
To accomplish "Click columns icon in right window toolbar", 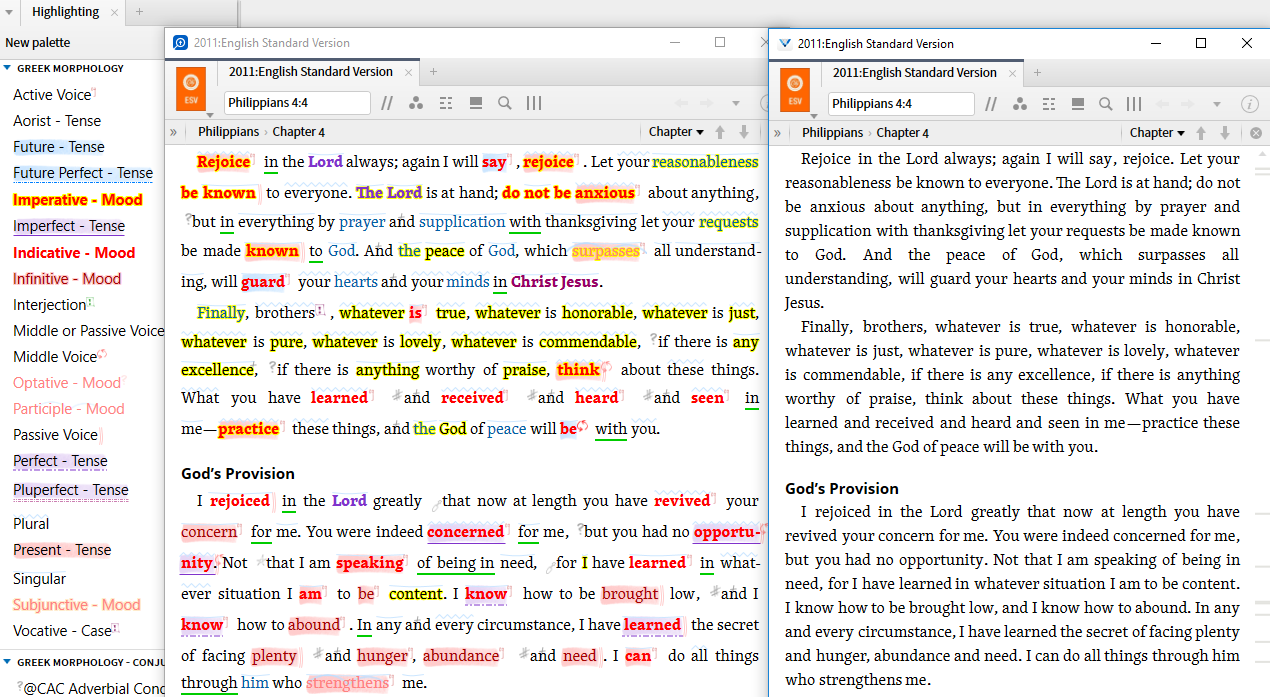I will [x=1134, y=104].
